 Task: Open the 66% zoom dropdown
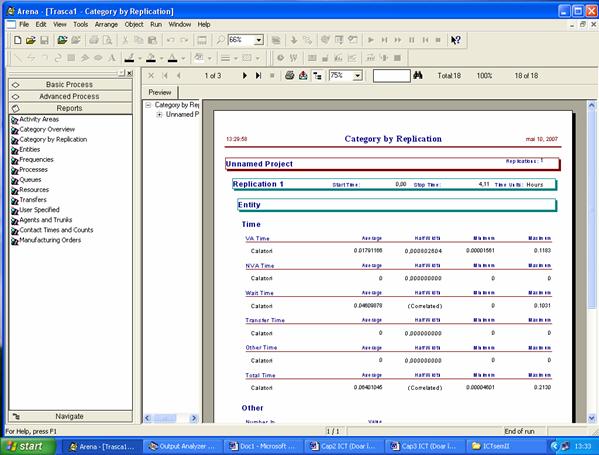tap(259, 40)
